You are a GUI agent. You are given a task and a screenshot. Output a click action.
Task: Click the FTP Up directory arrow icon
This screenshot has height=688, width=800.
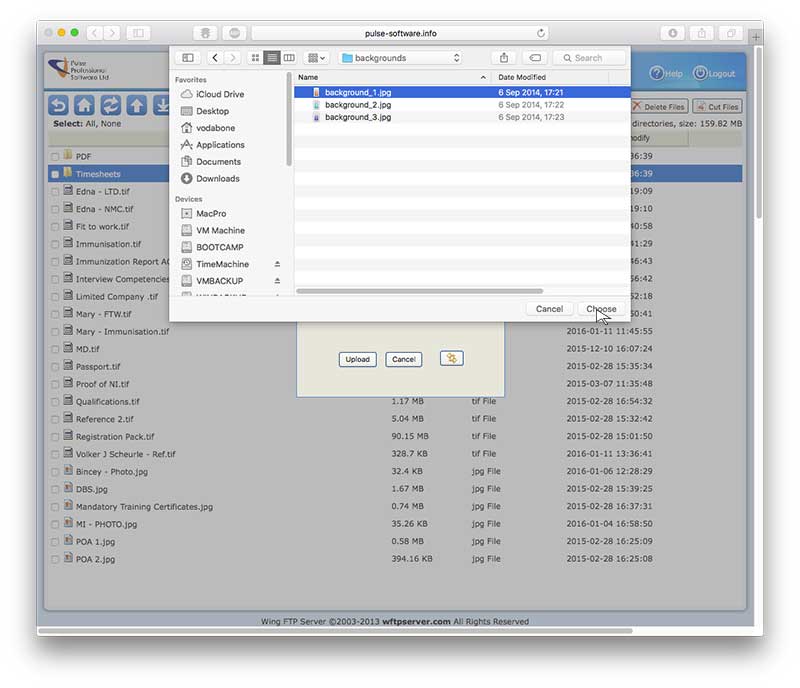click(137, 105)
